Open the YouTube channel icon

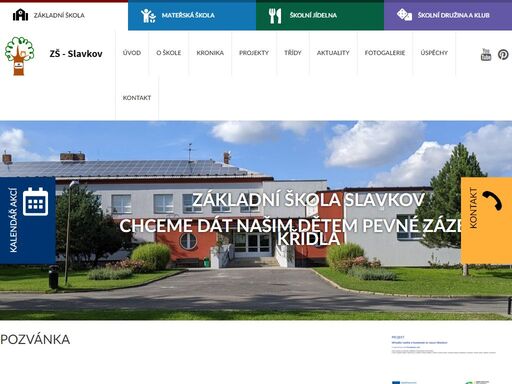coord(486,54)
